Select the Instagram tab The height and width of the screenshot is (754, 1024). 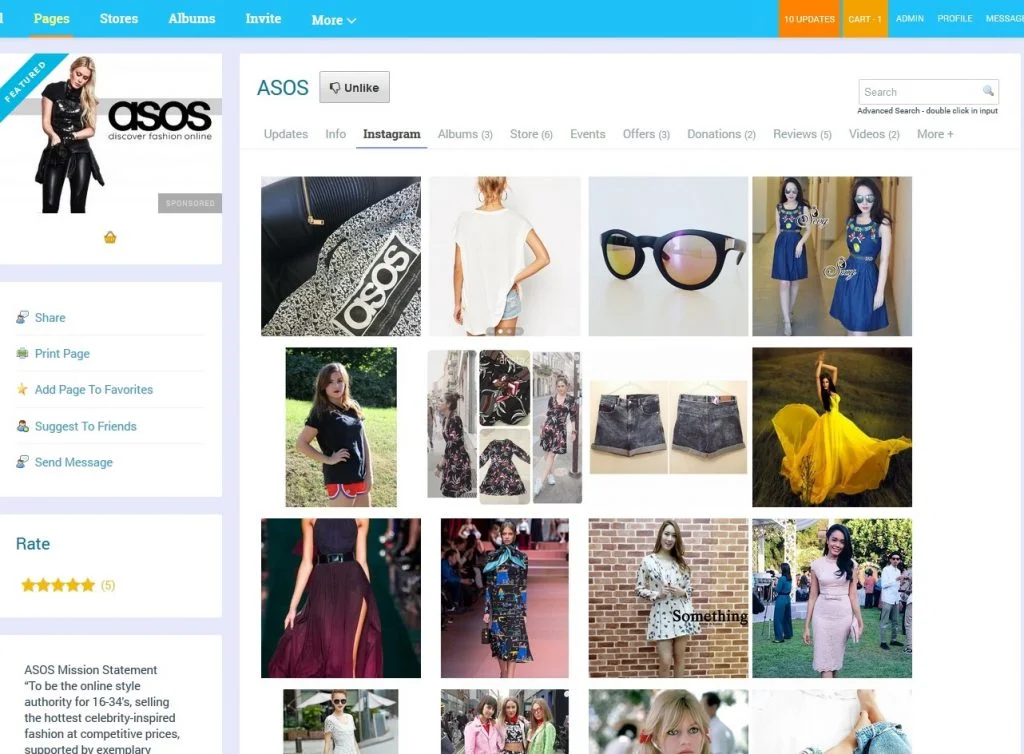(392, 134)
